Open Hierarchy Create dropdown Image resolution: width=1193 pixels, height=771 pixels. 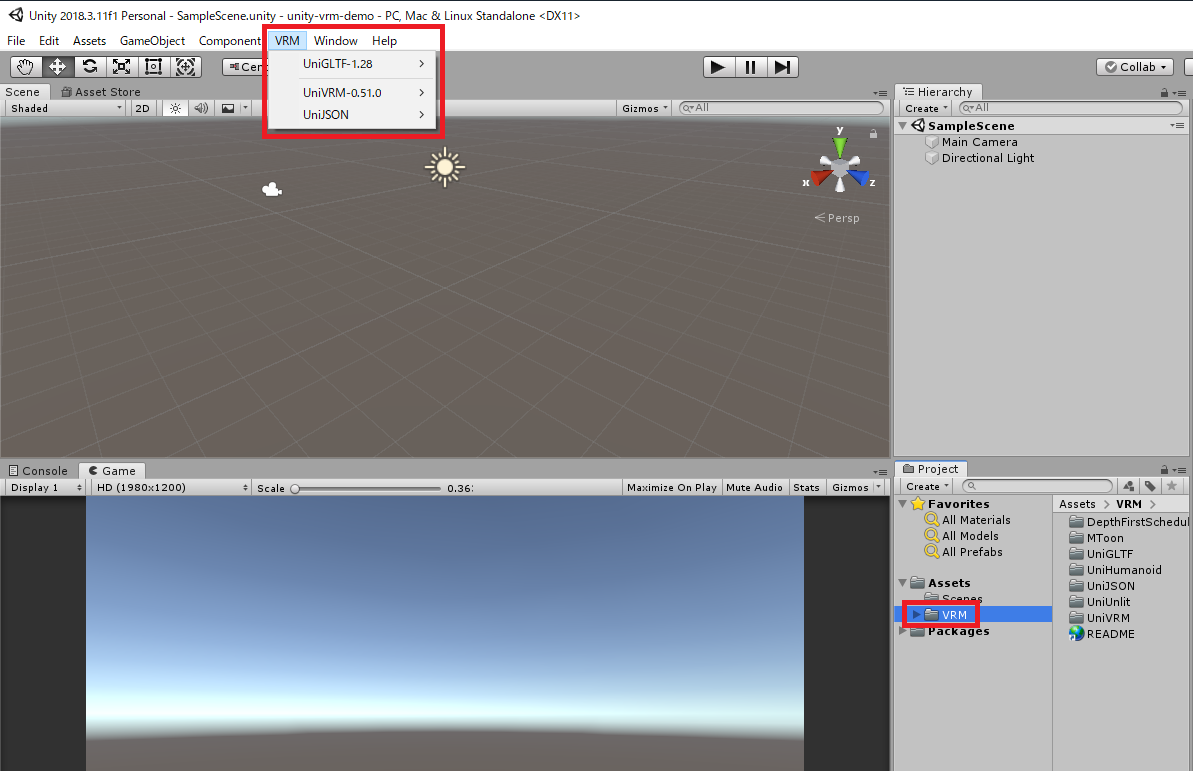coord(926,108)
